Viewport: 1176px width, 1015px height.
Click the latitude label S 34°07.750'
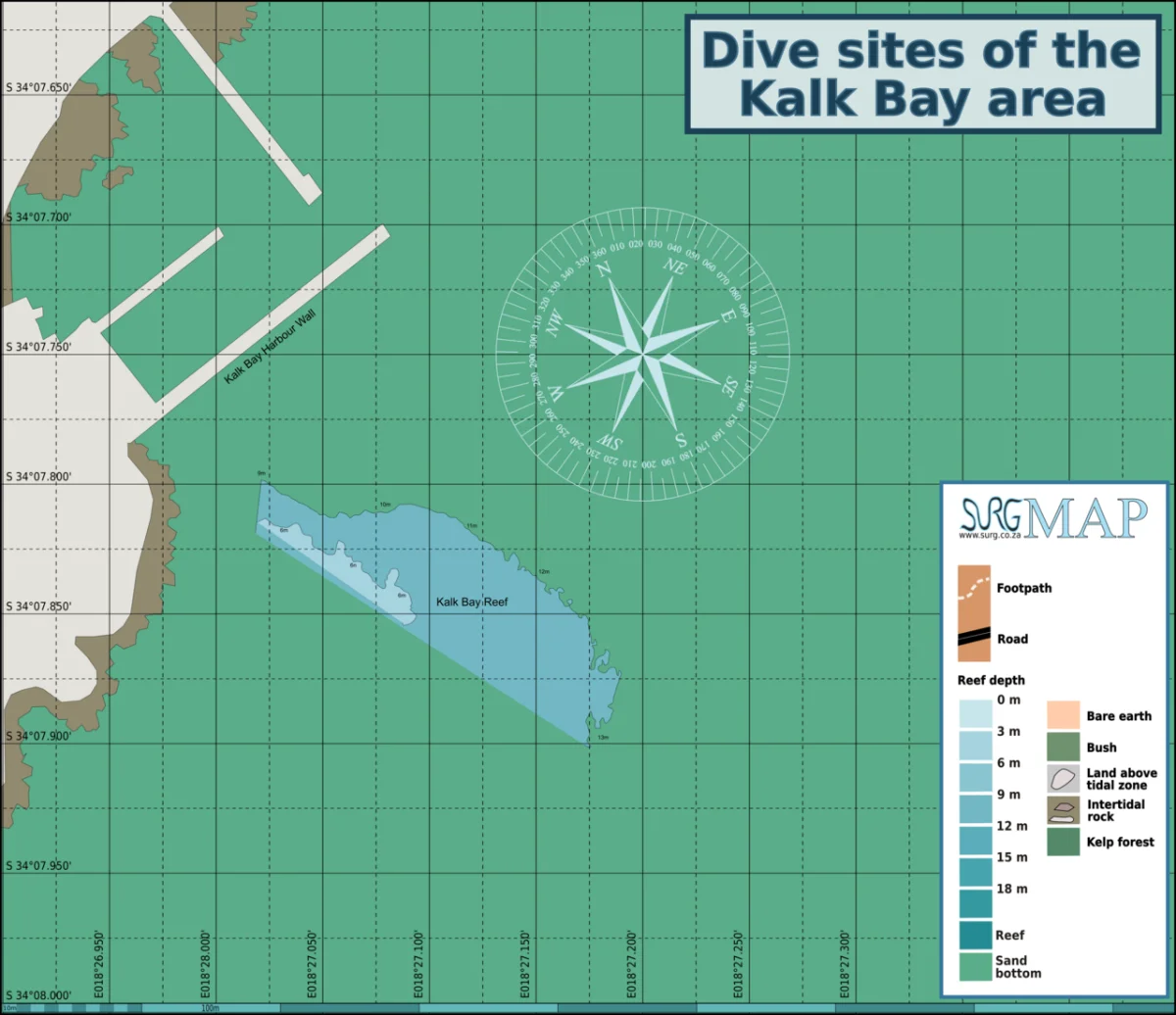39,347
